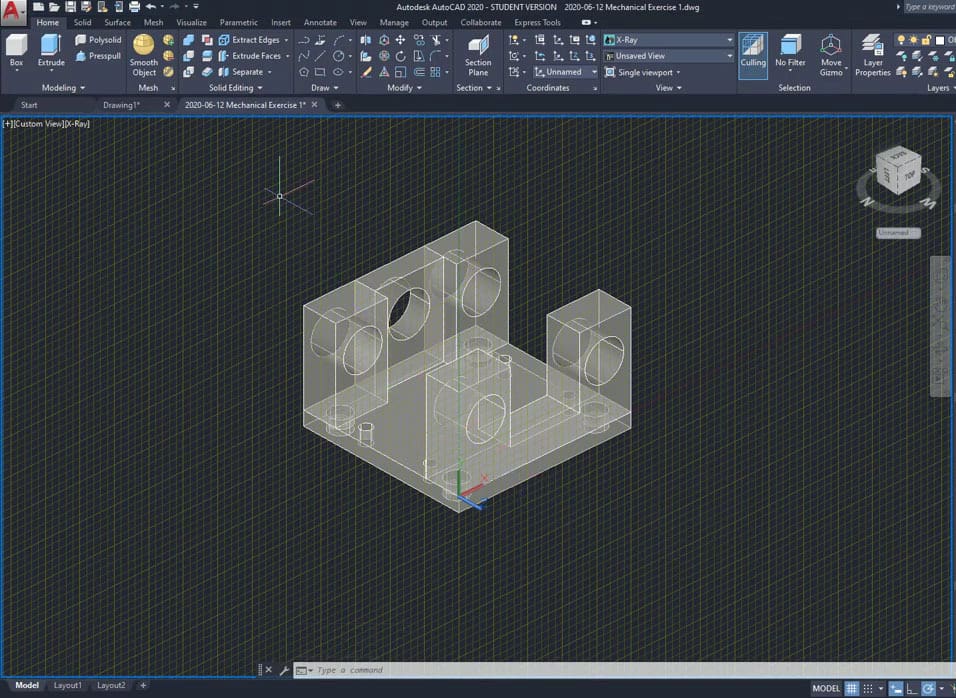Add a new drawing tab with plus button
Viewport: 956px width, 698px height.
pyautogui.click(x=337, y=105)
